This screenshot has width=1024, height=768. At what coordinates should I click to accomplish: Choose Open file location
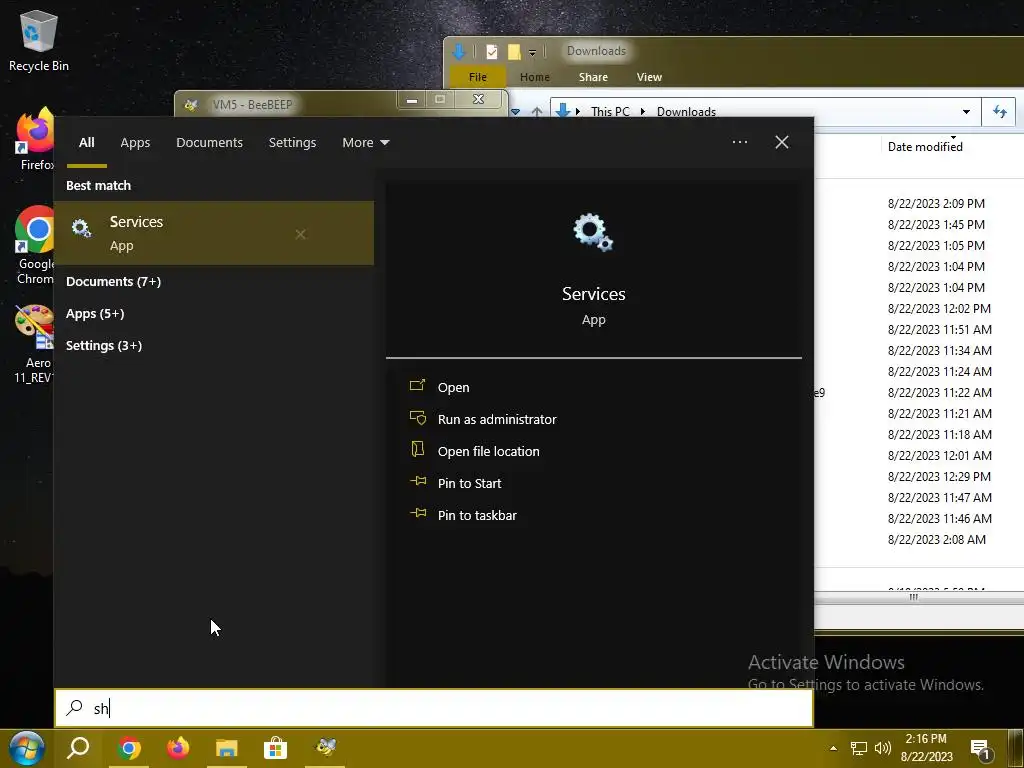point(475,451)
